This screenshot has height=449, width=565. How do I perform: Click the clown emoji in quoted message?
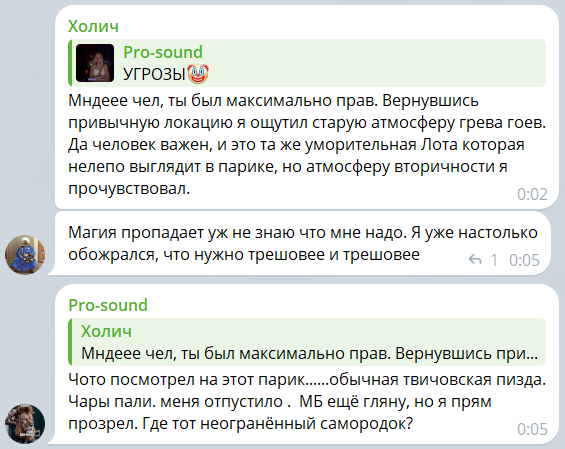(198, 74)
